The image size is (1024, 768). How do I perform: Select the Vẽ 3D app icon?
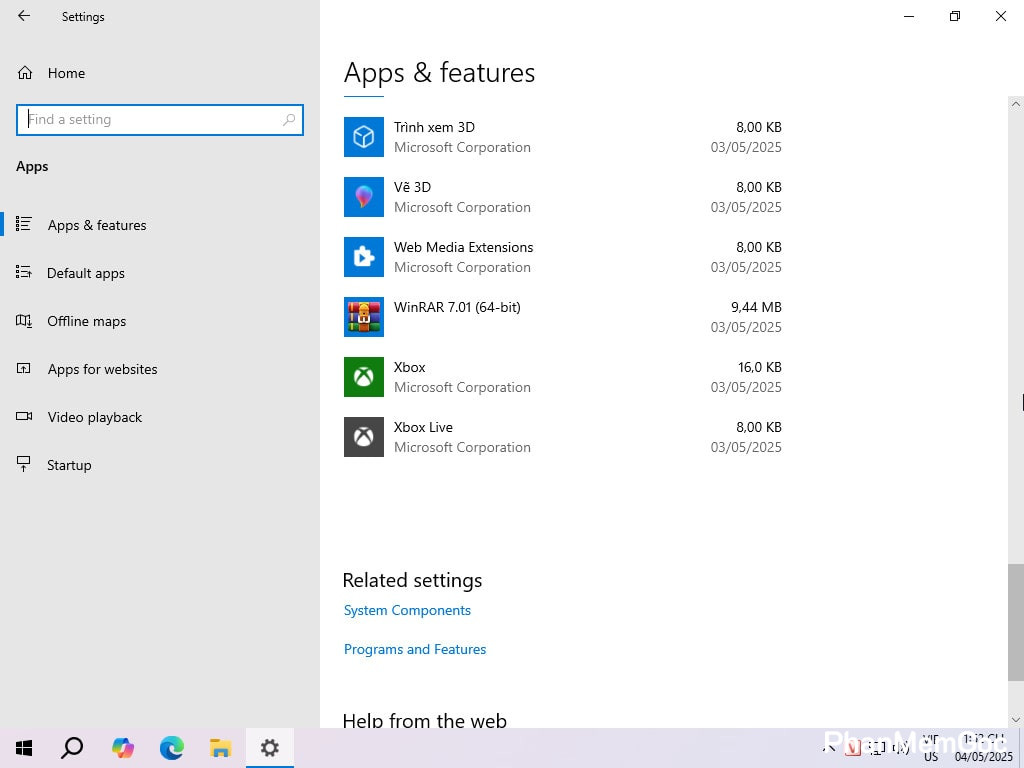click(x=363, y=197)
